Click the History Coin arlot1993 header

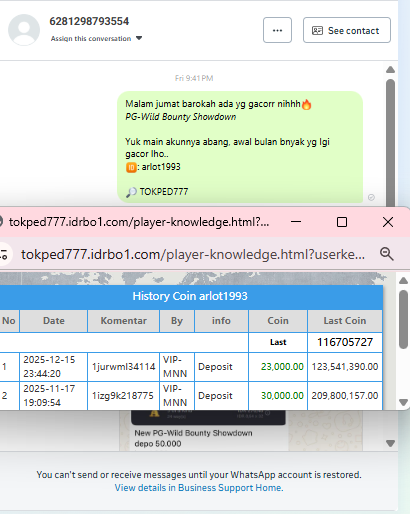(x=190, y=296)
